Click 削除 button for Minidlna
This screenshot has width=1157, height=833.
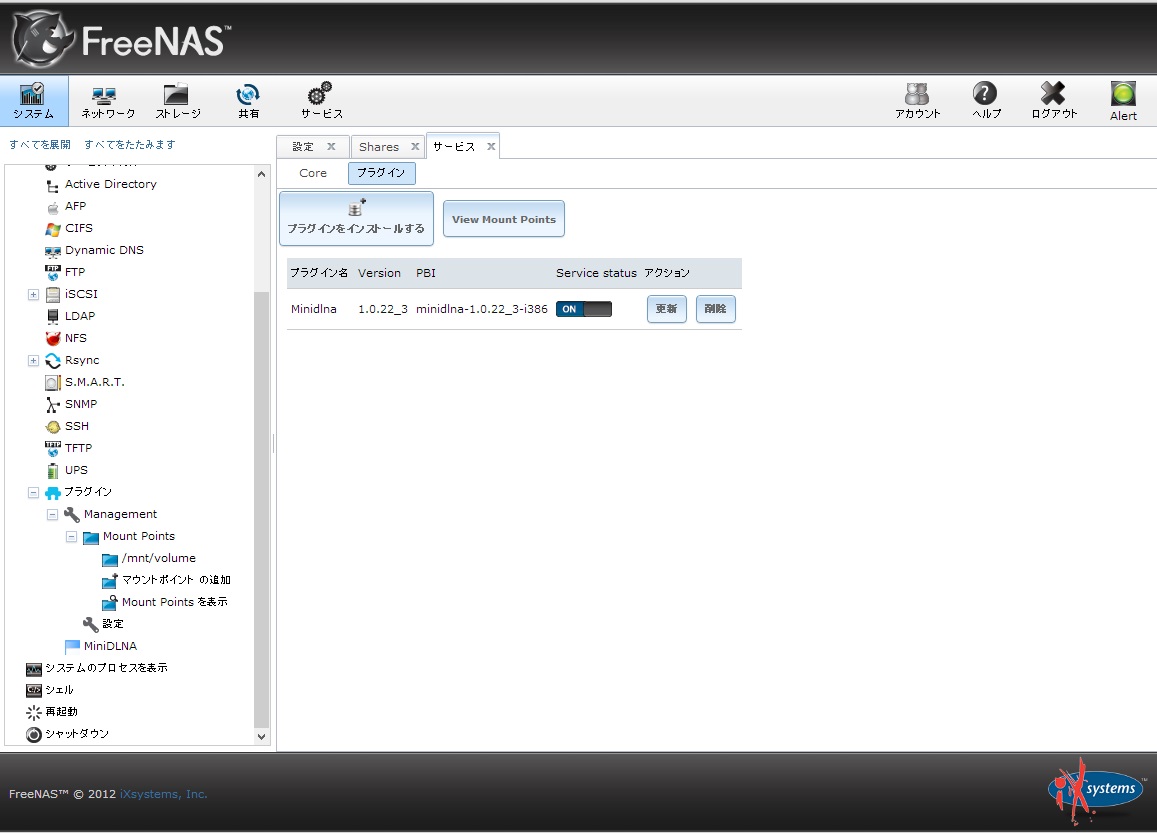pos(716,309)
